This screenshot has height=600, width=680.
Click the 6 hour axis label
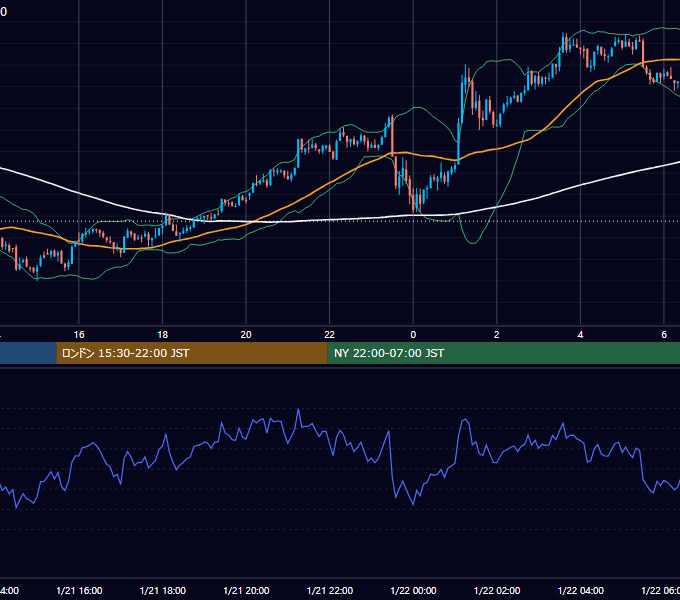(x=664, y=335)
